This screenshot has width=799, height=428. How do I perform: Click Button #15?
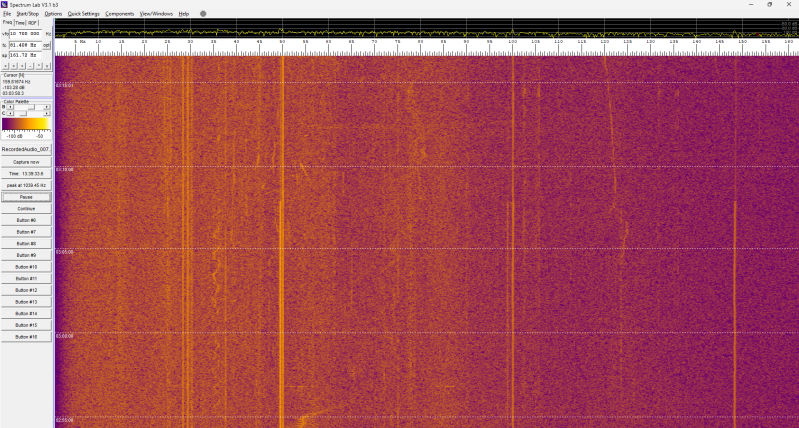tap(26, 325)
